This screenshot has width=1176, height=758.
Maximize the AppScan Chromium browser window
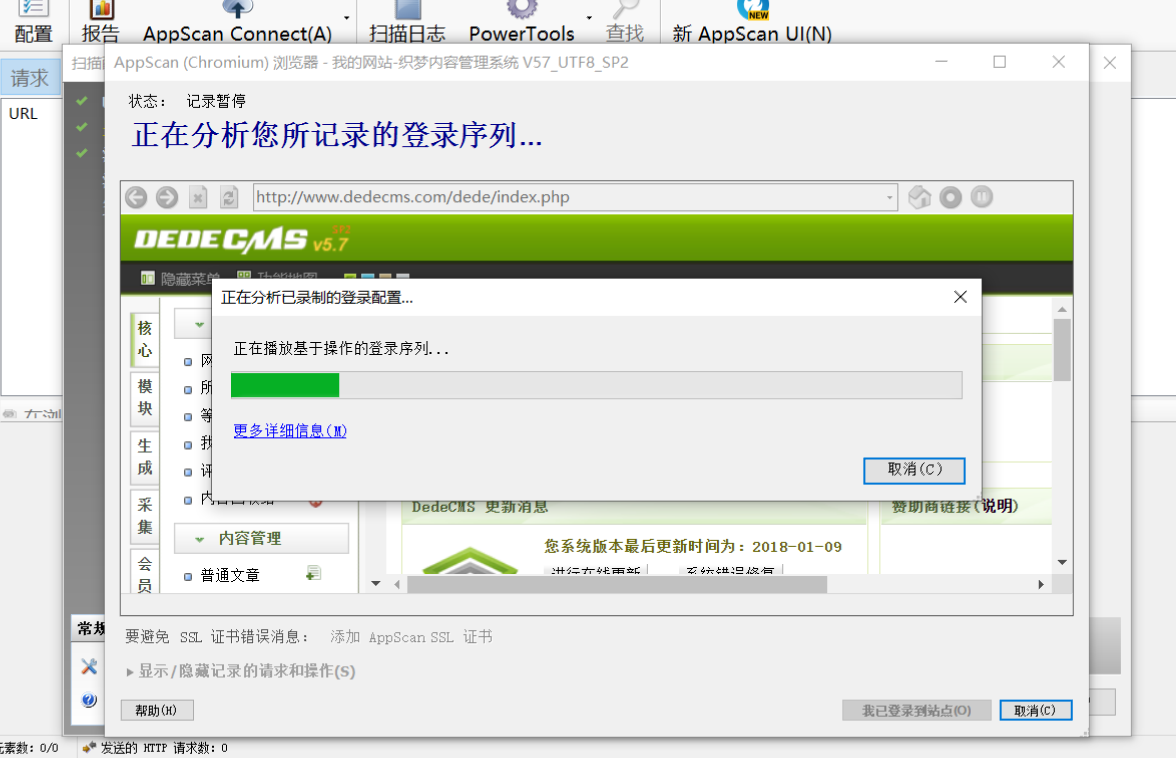1000,62
